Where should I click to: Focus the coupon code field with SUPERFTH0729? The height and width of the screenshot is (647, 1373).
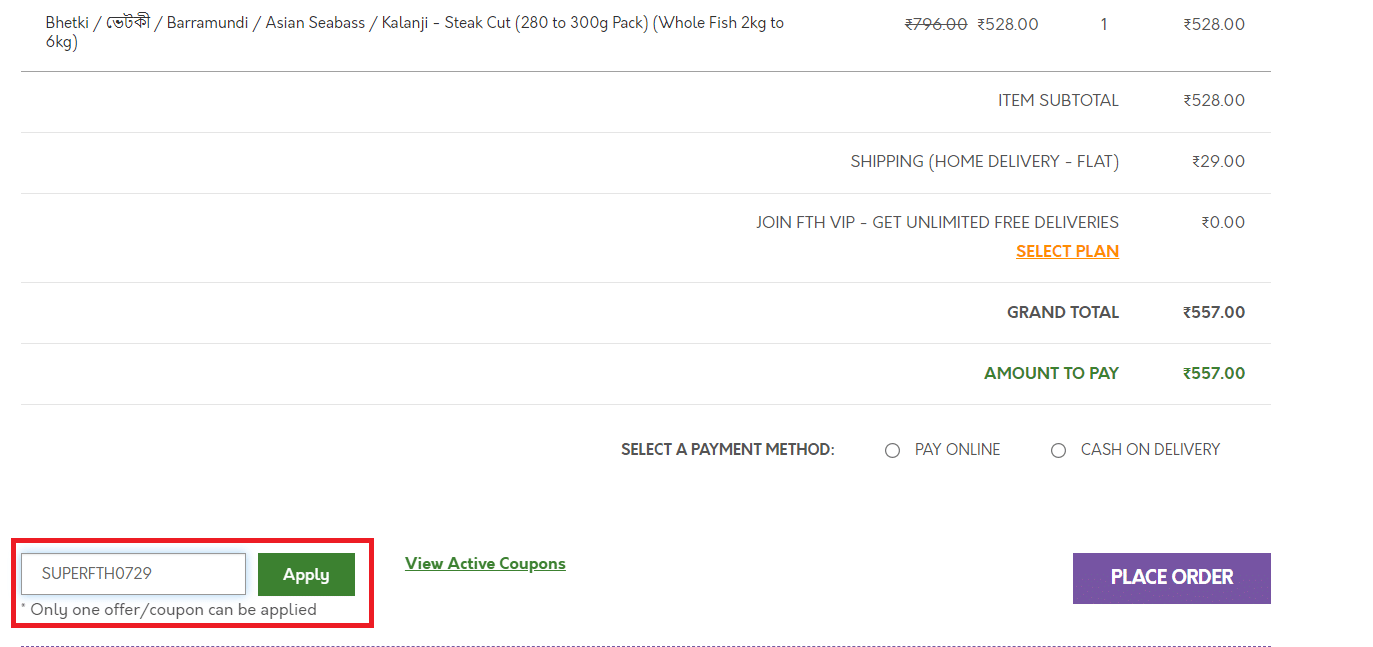(133, 574)
